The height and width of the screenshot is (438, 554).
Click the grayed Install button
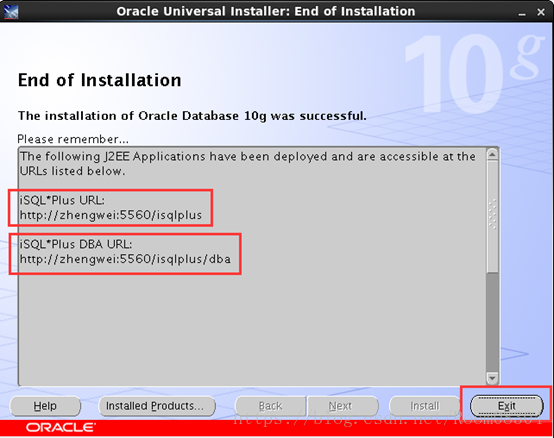point(425,406)
